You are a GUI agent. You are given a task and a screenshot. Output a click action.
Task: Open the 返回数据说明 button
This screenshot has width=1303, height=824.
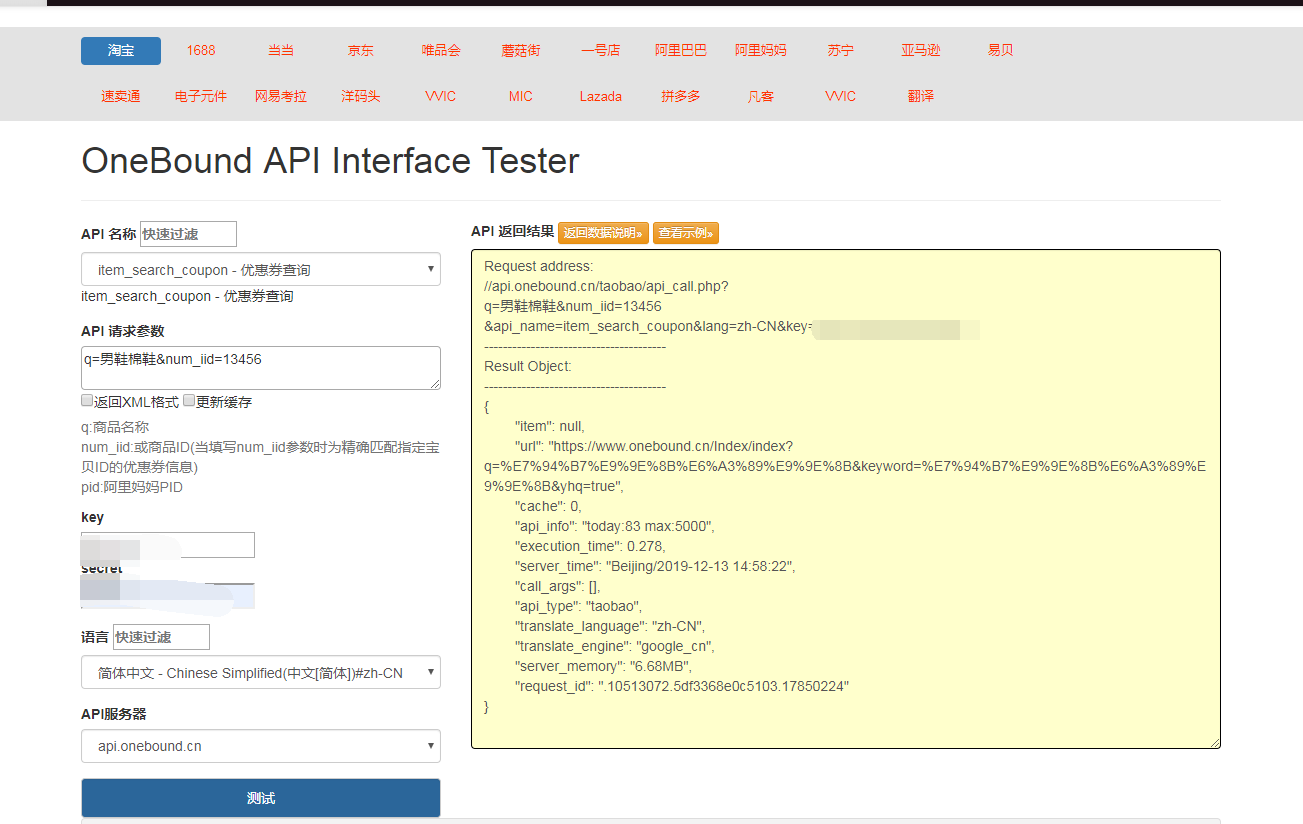(x=603, y=233)
